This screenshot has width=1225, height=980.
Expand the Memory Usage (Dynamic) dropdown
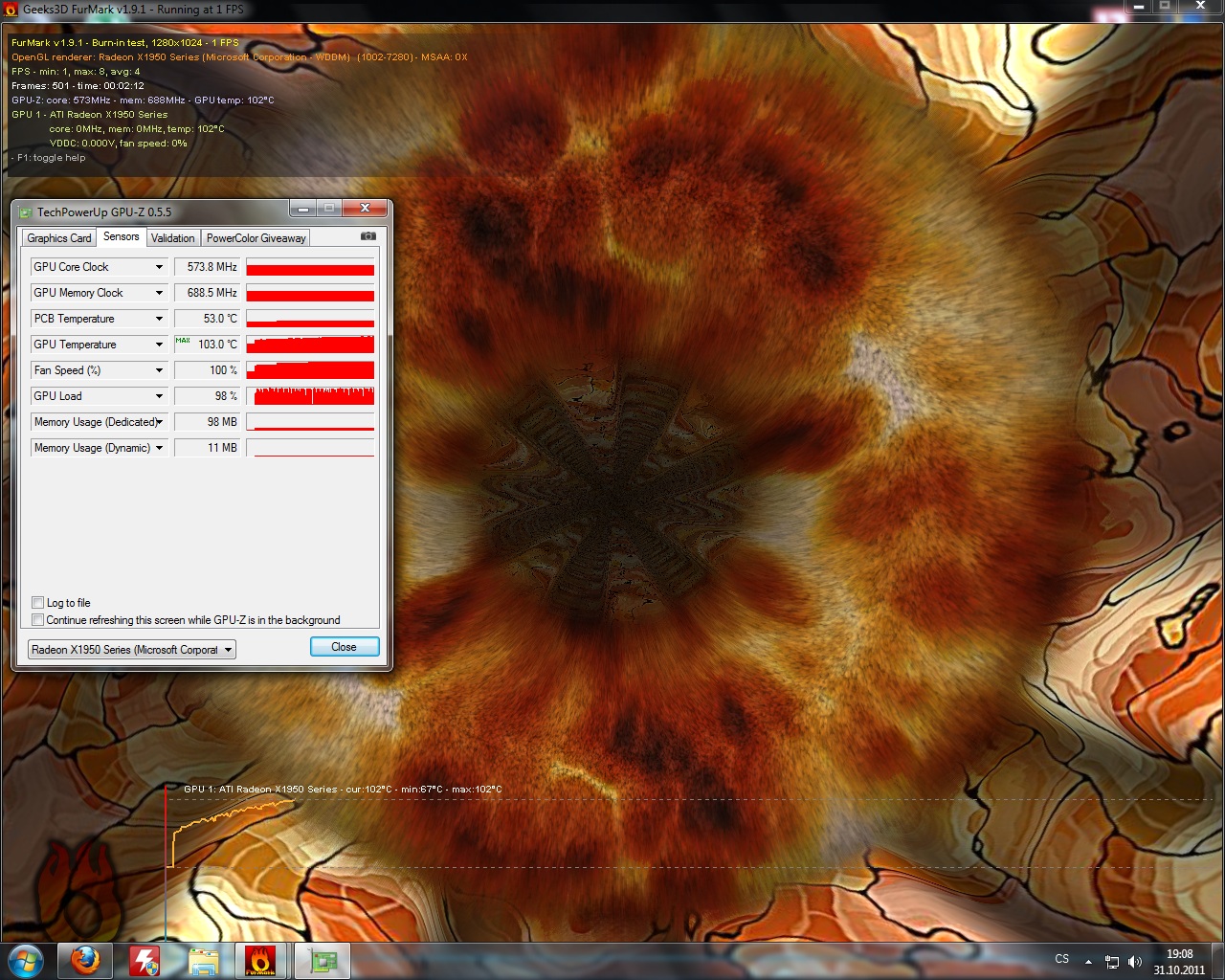[159, 448]
